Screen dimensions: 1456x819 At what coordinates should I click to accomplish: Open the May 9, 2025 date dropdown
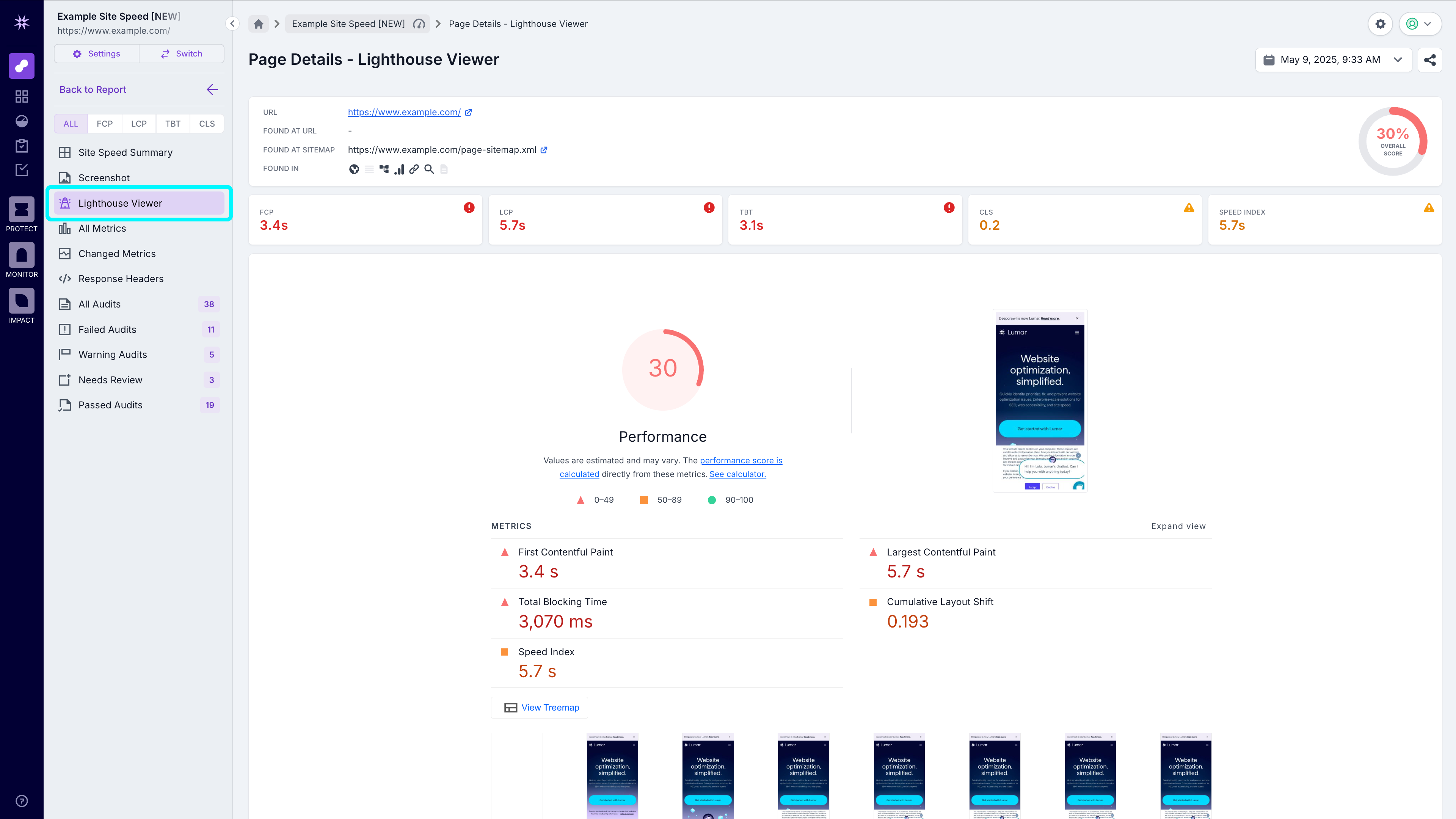1334,60
